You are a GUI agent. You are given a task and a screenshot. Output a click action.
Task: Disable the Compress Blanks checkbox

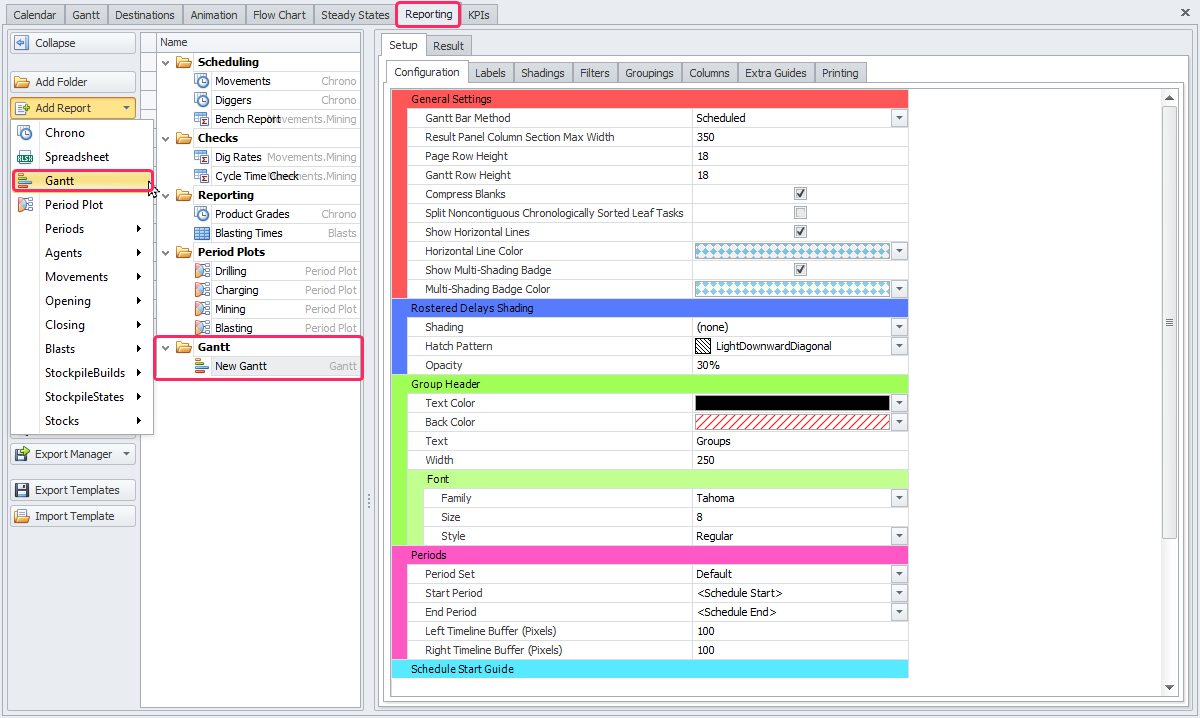click(x=800, y=194)
